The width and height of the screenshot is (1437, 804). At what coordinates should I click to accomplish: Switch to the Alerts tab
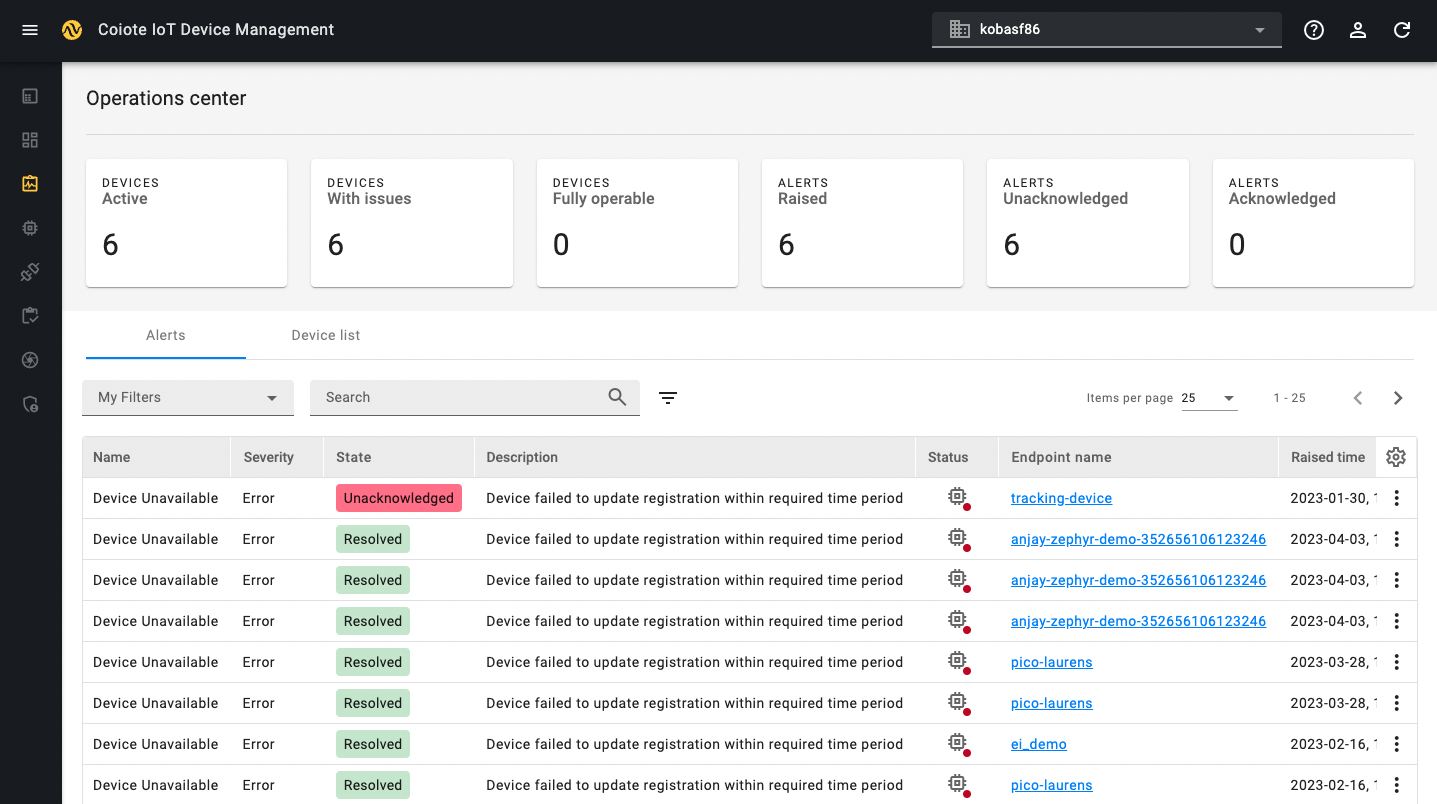[x=166, y=335]
